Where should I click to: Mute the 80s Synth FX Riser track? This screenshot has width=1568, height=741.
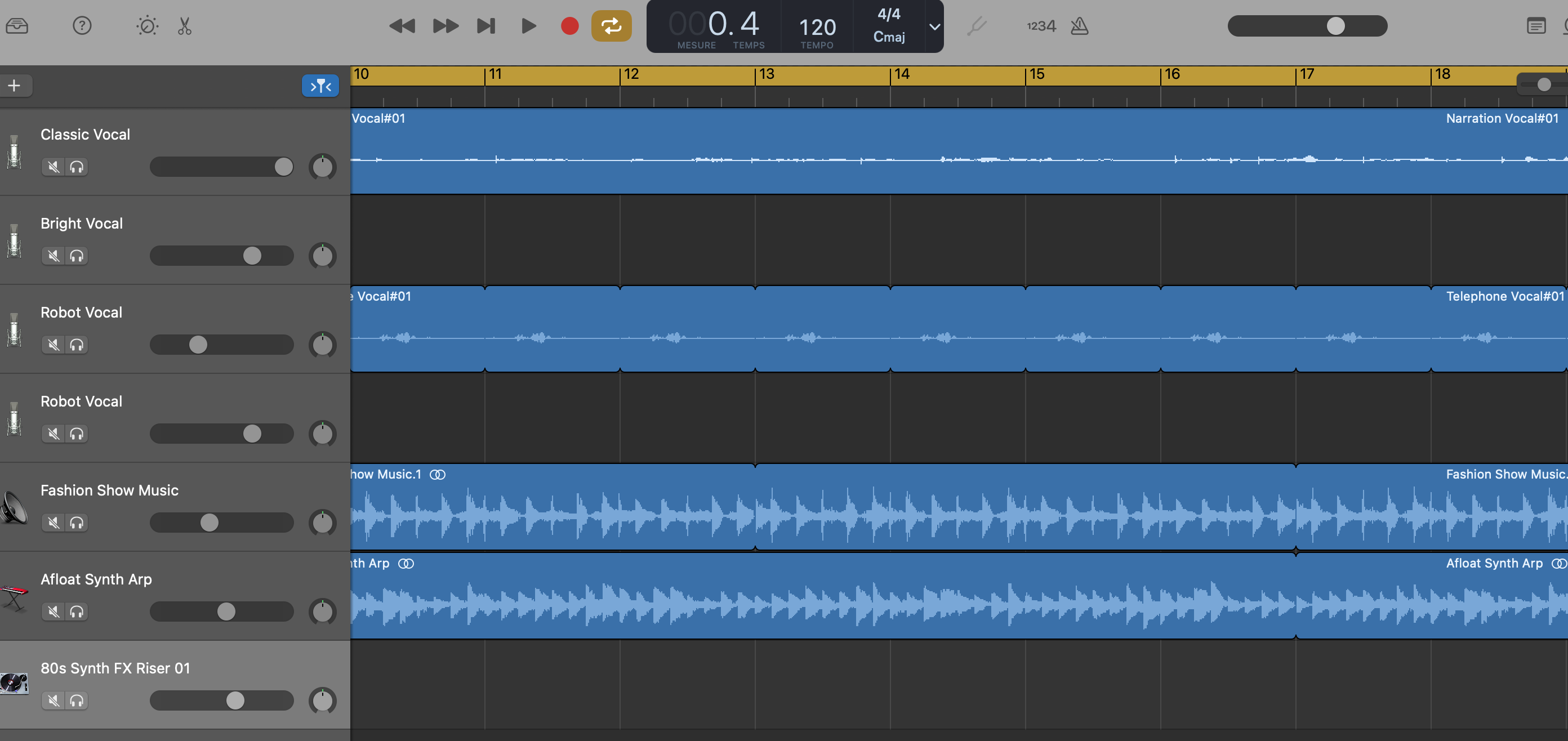coord(54,700)
